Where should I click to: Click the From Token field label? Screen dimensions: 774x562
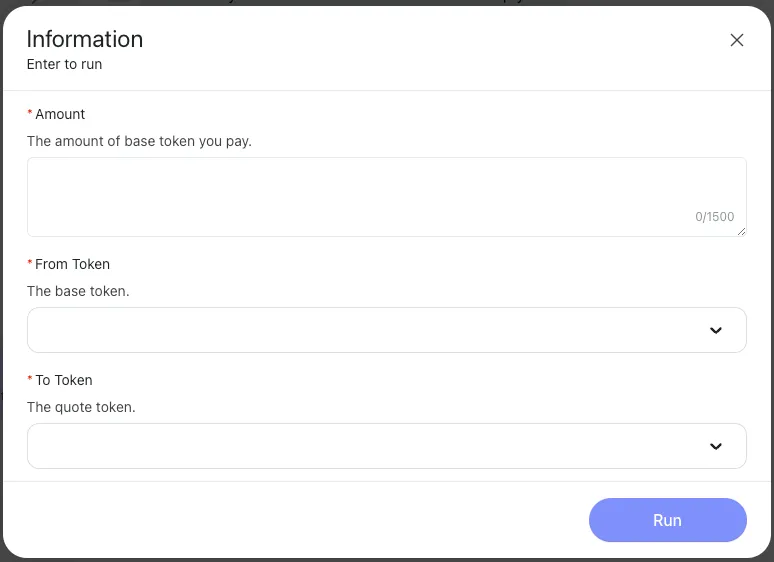(72, 264)
